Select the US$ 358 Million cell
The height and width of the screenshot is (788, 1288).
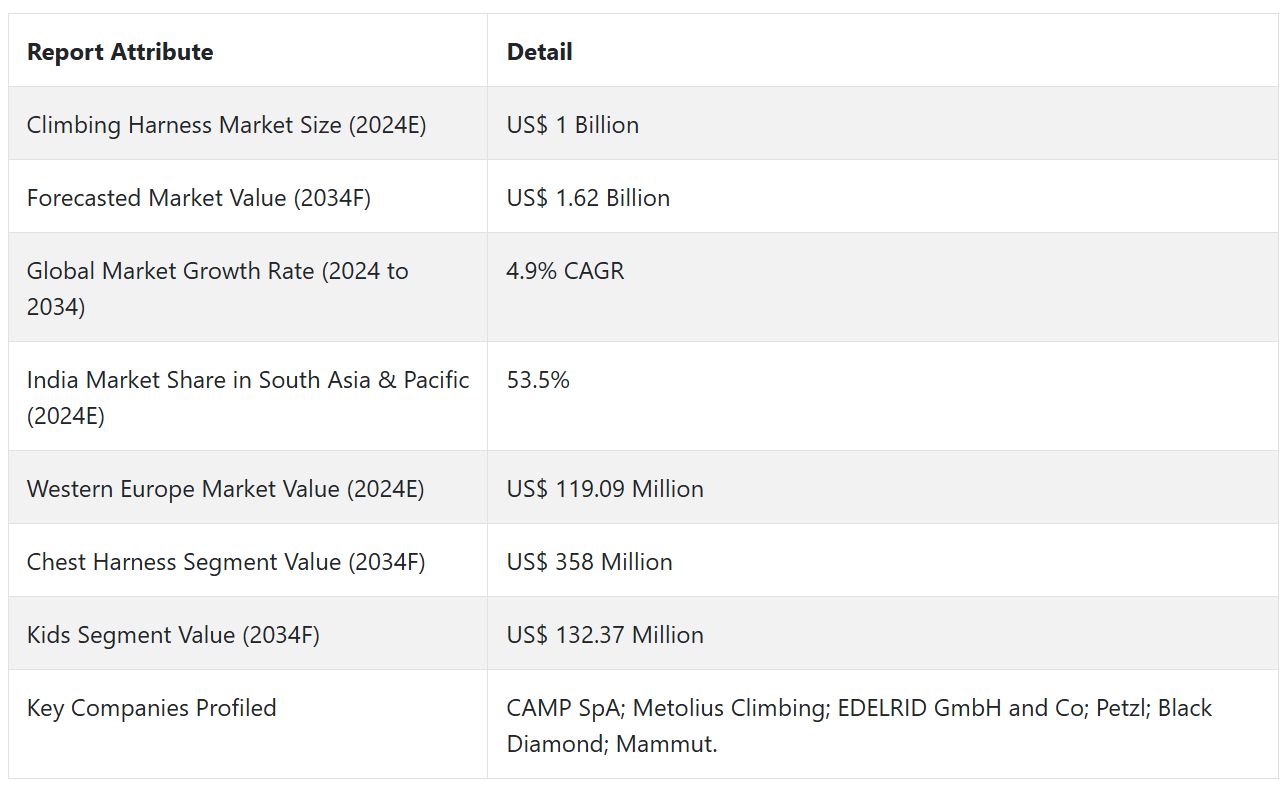coord(589,562)
